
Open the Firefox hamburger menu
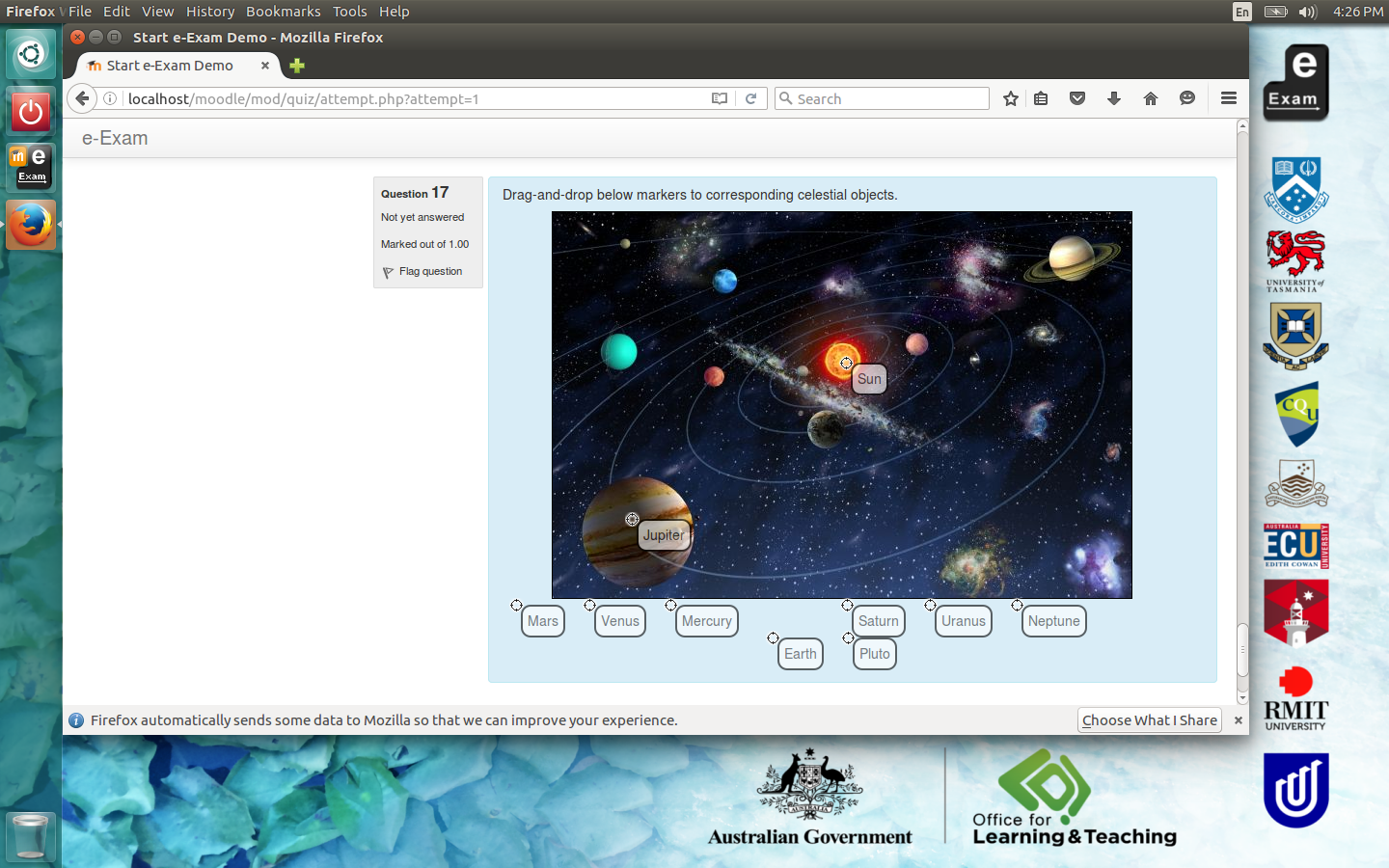(x=1228, y=98)
